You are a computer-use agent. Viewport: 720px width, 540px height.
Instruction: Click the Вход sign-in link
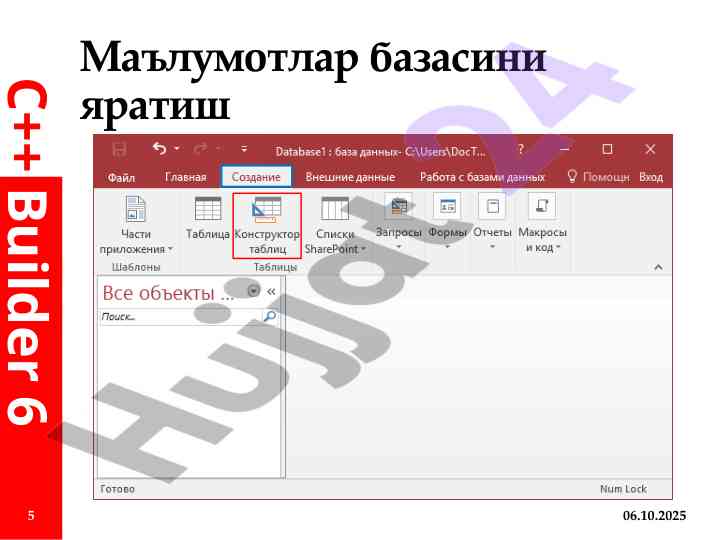651,177
